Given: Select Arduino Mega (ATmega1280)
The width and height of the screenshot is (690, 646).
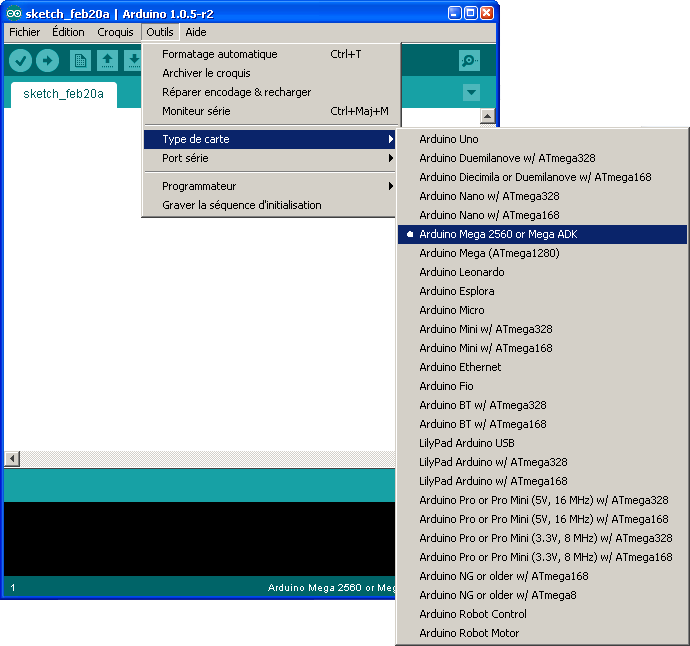Looking at the screenshot, I should click(x=542, y=253).
